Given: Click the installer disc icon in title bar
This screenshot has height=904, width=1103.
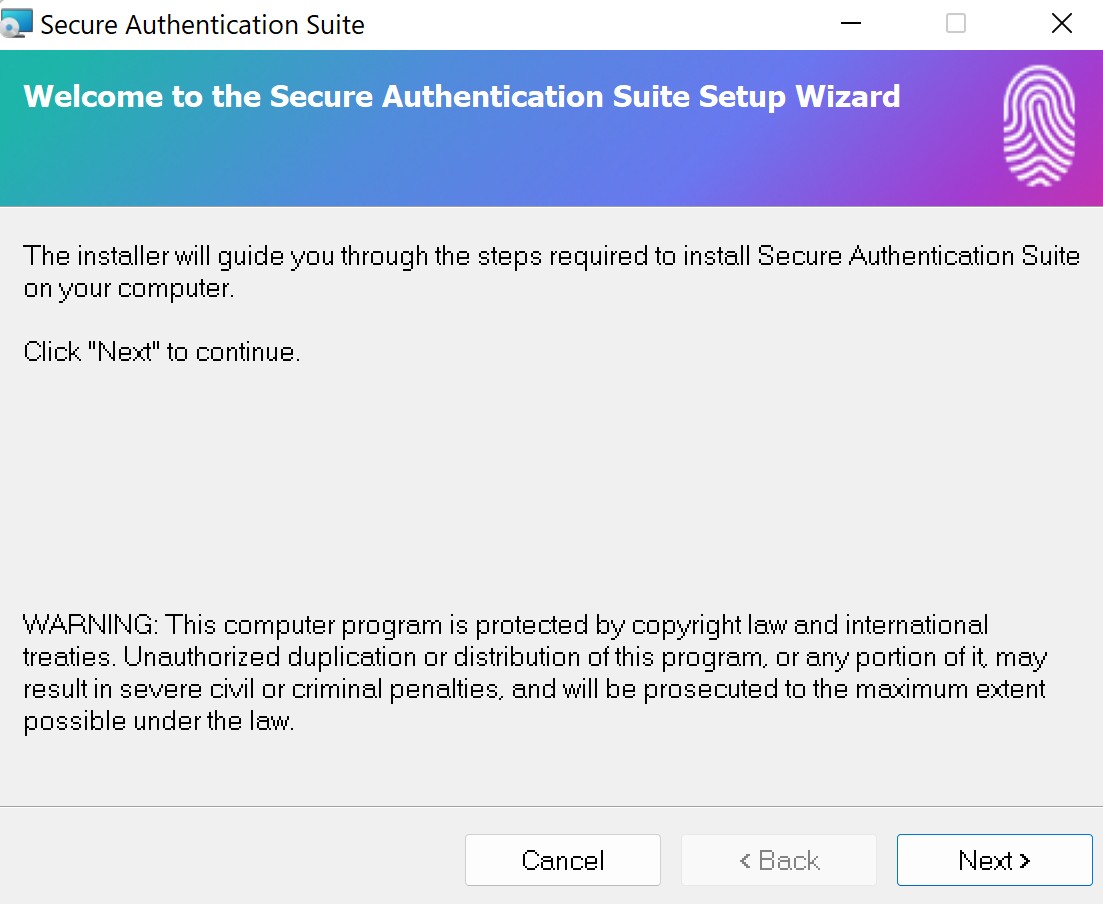Looking at the screenshot, I should 15,23.
